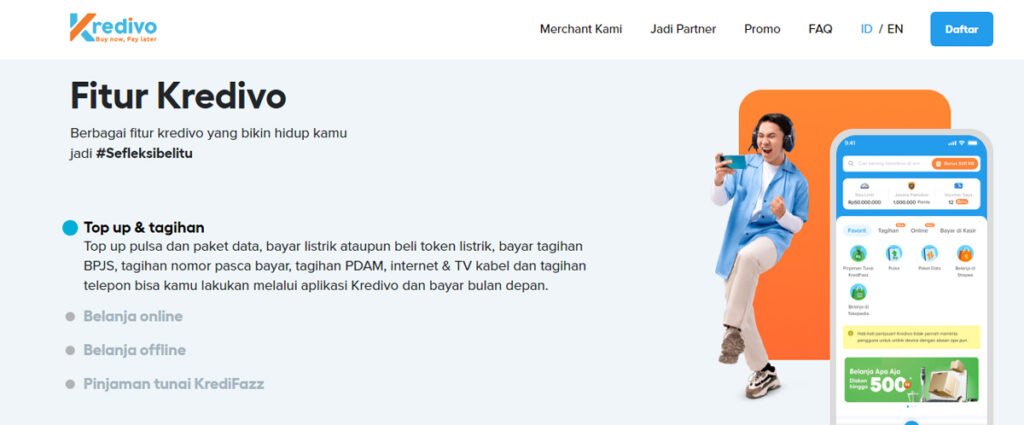Select the Belanja online feature
The height and width of the screenshot is (425, 1024).
click(x=133, y=317)
